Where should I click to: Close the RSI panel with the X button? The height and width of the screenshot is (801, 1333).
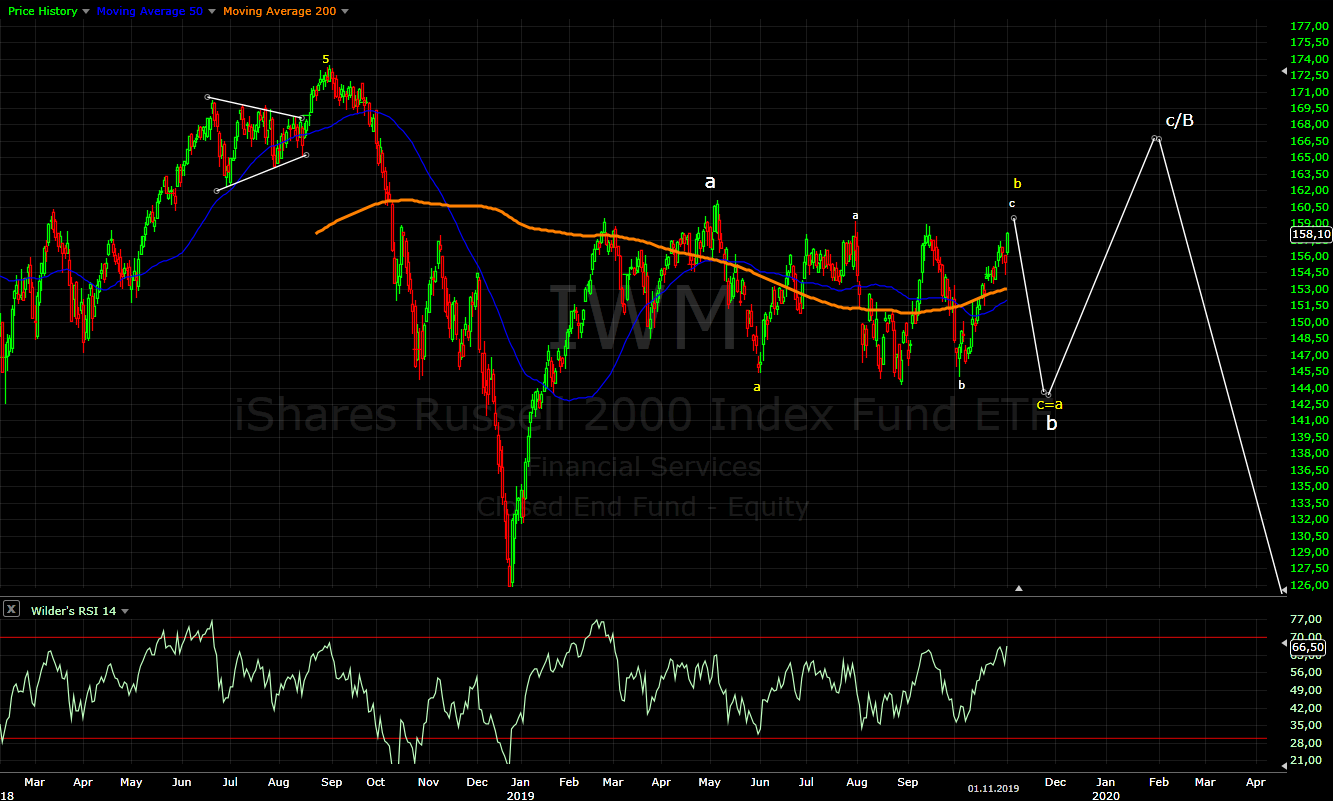[x=11, y=609]
